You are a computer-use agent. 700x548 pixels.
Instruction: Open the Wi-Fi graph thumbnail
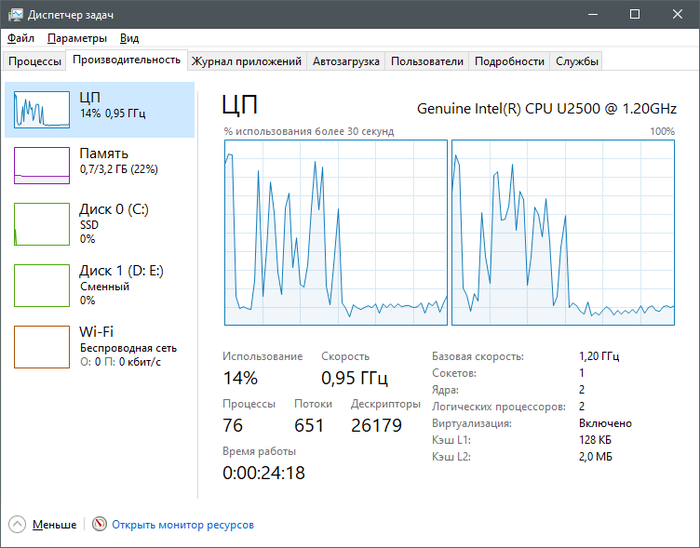pyautogui.click(x=42, y=346)
